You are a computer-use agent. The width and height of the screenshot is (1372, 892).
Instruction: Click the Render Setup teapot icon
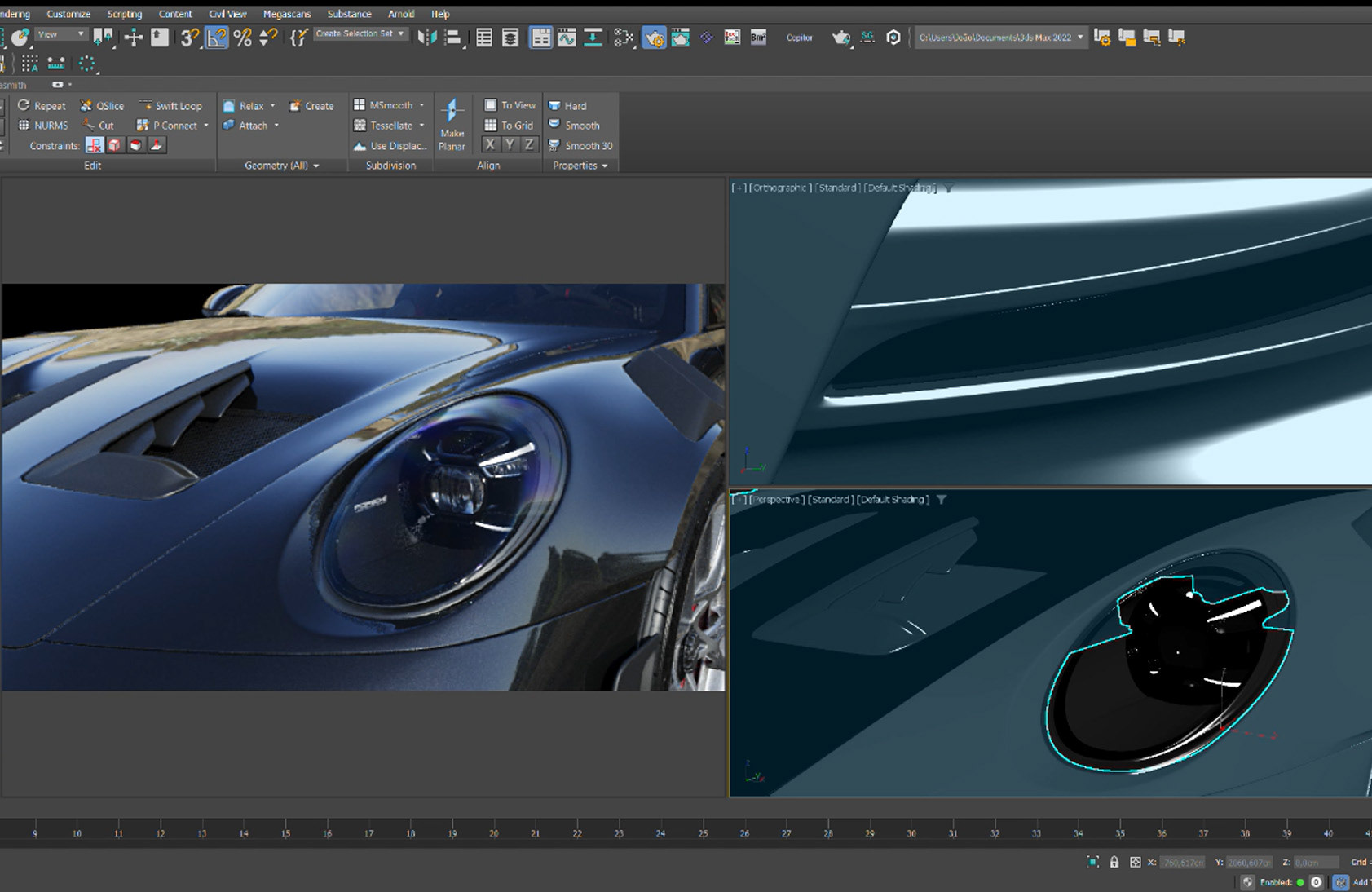[654, 38]
